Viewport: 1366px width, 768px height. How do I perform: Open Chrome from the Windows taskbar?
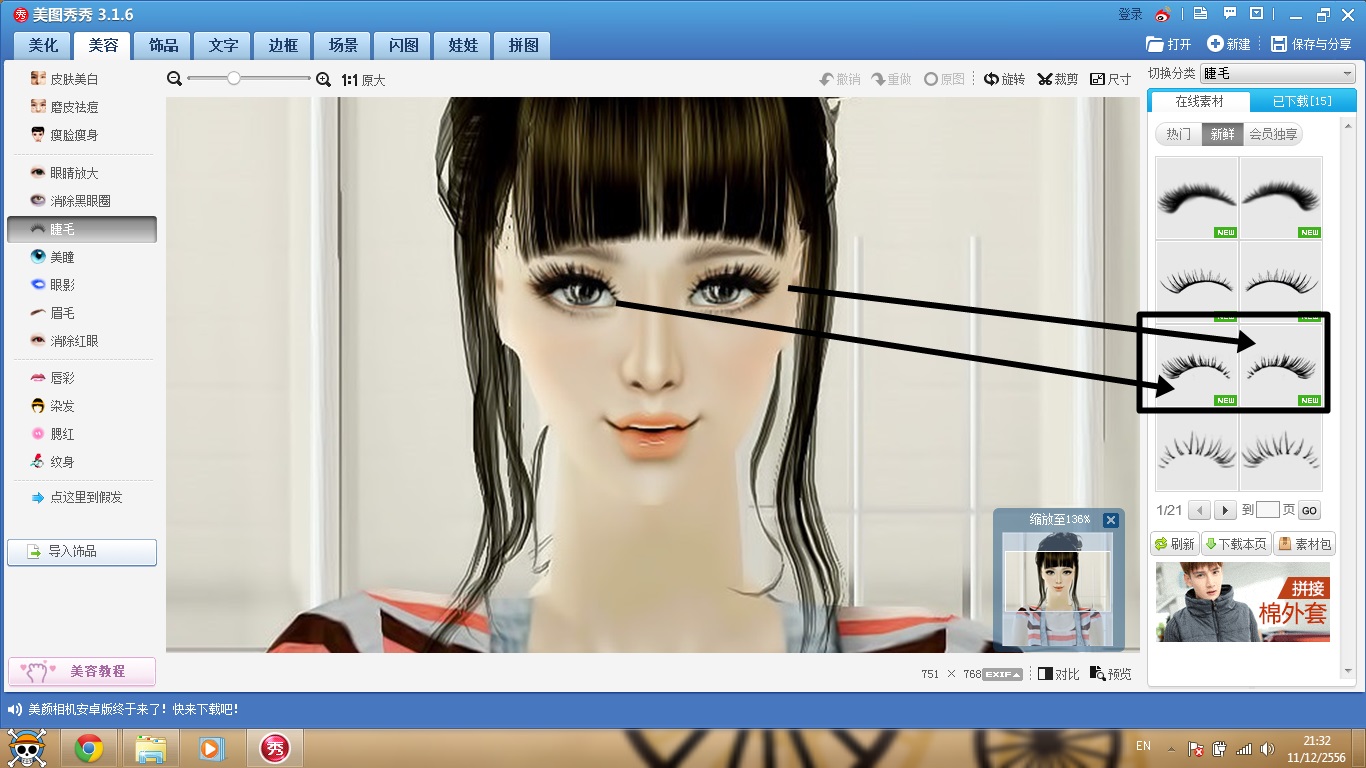(x=89, y=748)
